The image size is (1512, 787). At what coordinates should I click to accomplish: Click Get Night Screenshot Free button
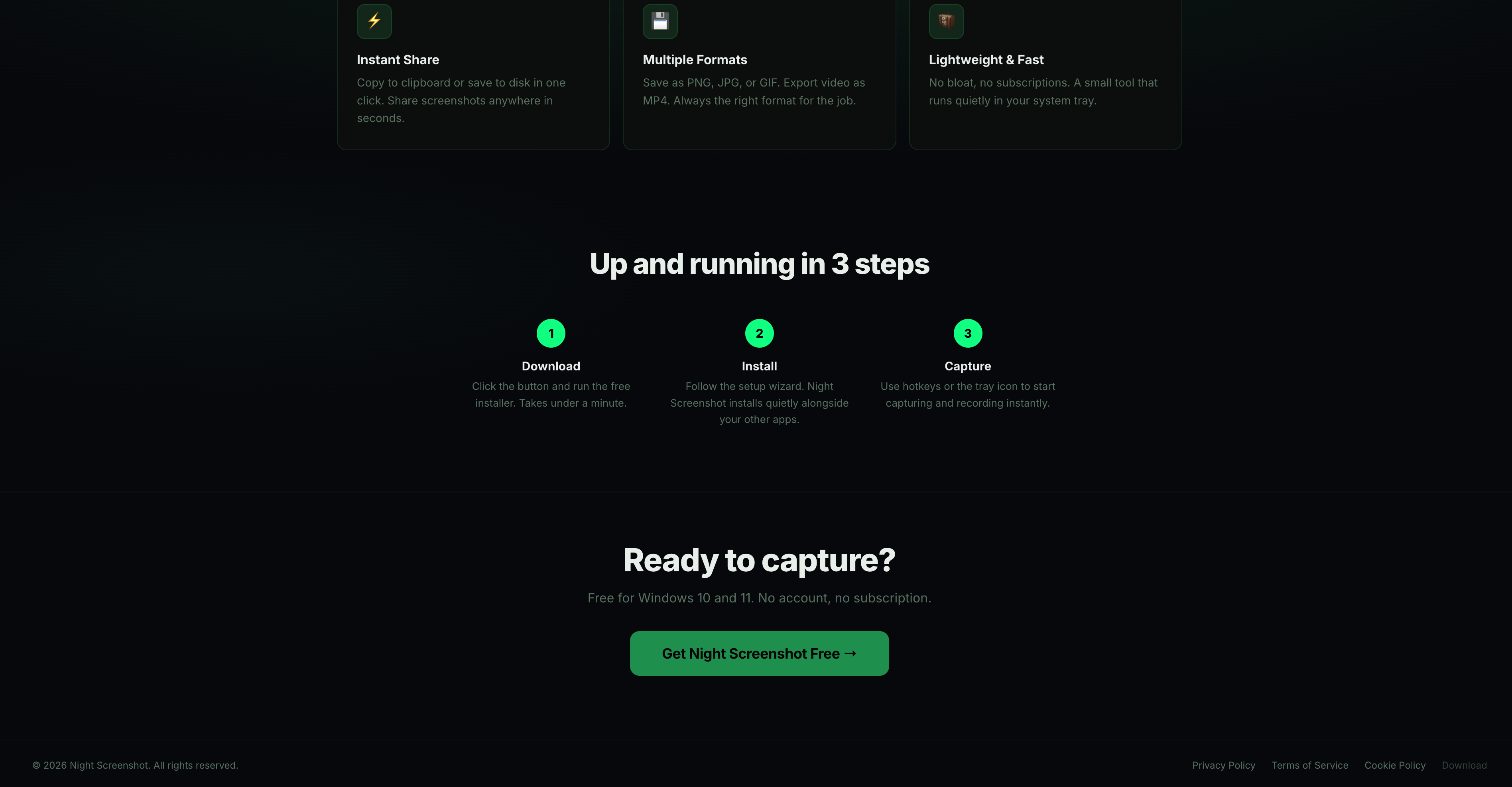(x=759, y=653)
